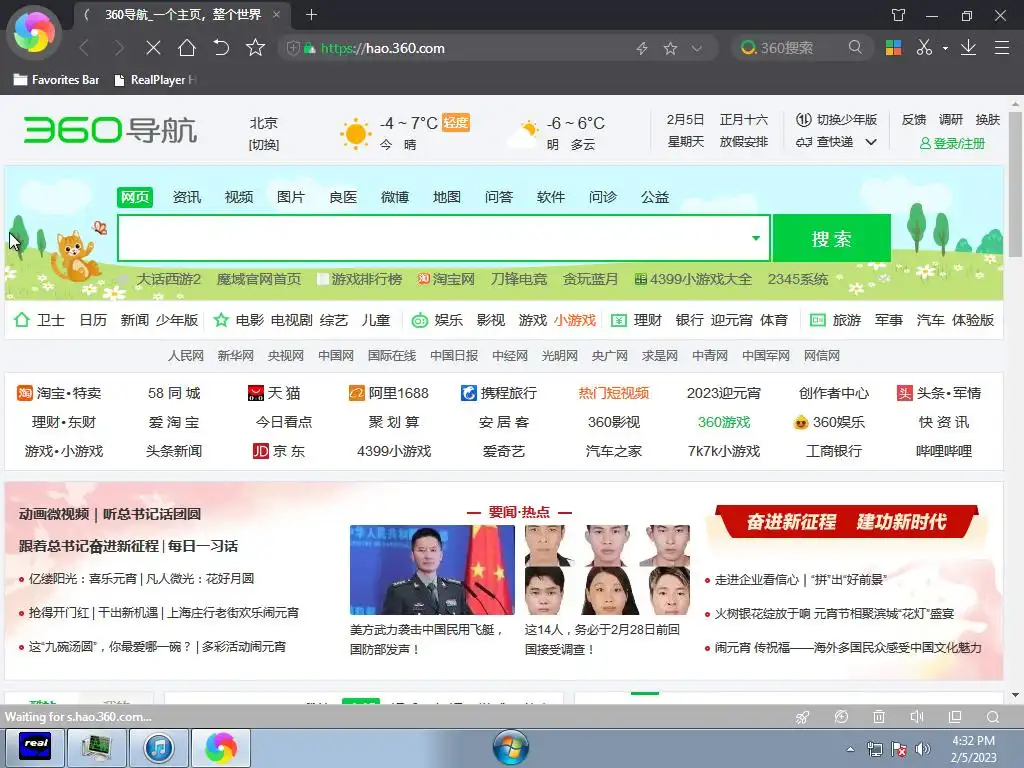Click the star icon beside 电影

click(x=221, y=320)
